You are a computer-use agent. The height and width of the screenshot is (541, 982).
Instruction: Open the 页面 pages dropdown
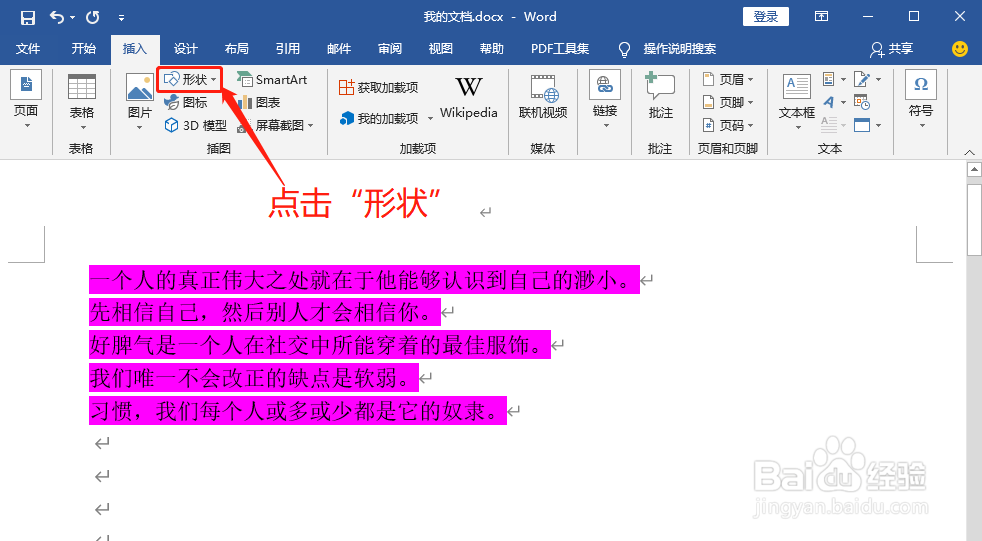click(x=26, y=100)
